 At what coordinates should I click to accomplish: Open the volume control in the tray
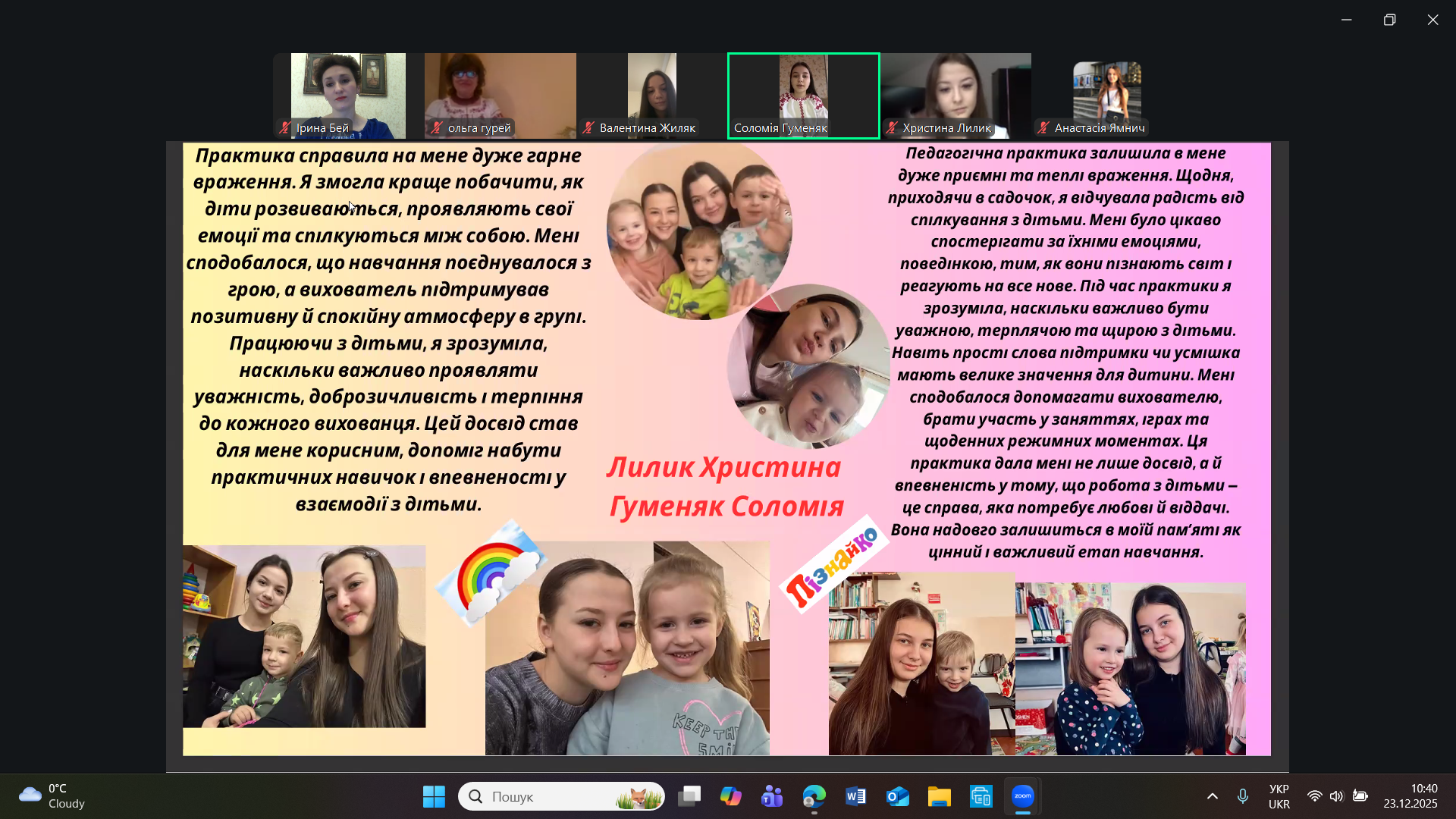[1336, 796]
